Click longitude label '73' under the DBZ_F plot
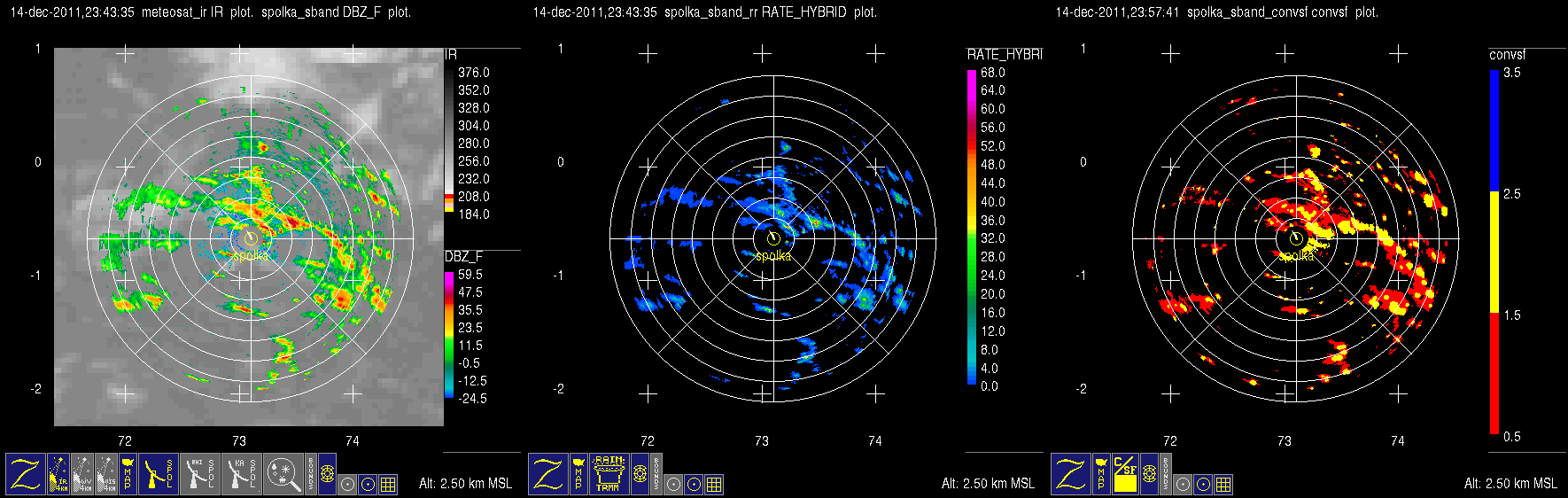 [x=239, y=440]
